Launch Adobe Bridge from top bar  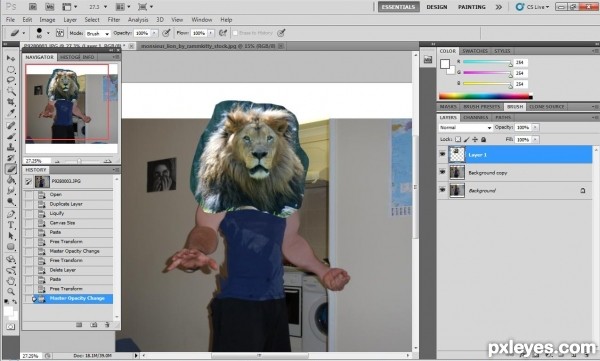pyautogui.click(x=33, y=7)
